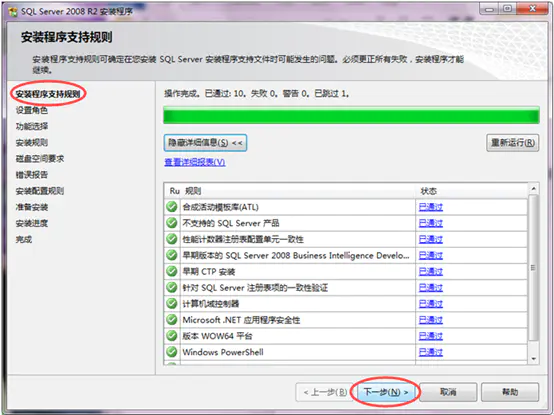This screenshot has width=554, height=415.
Task: Click the check icon for Windows PowerShell
Action: click(x=172, y=352)
